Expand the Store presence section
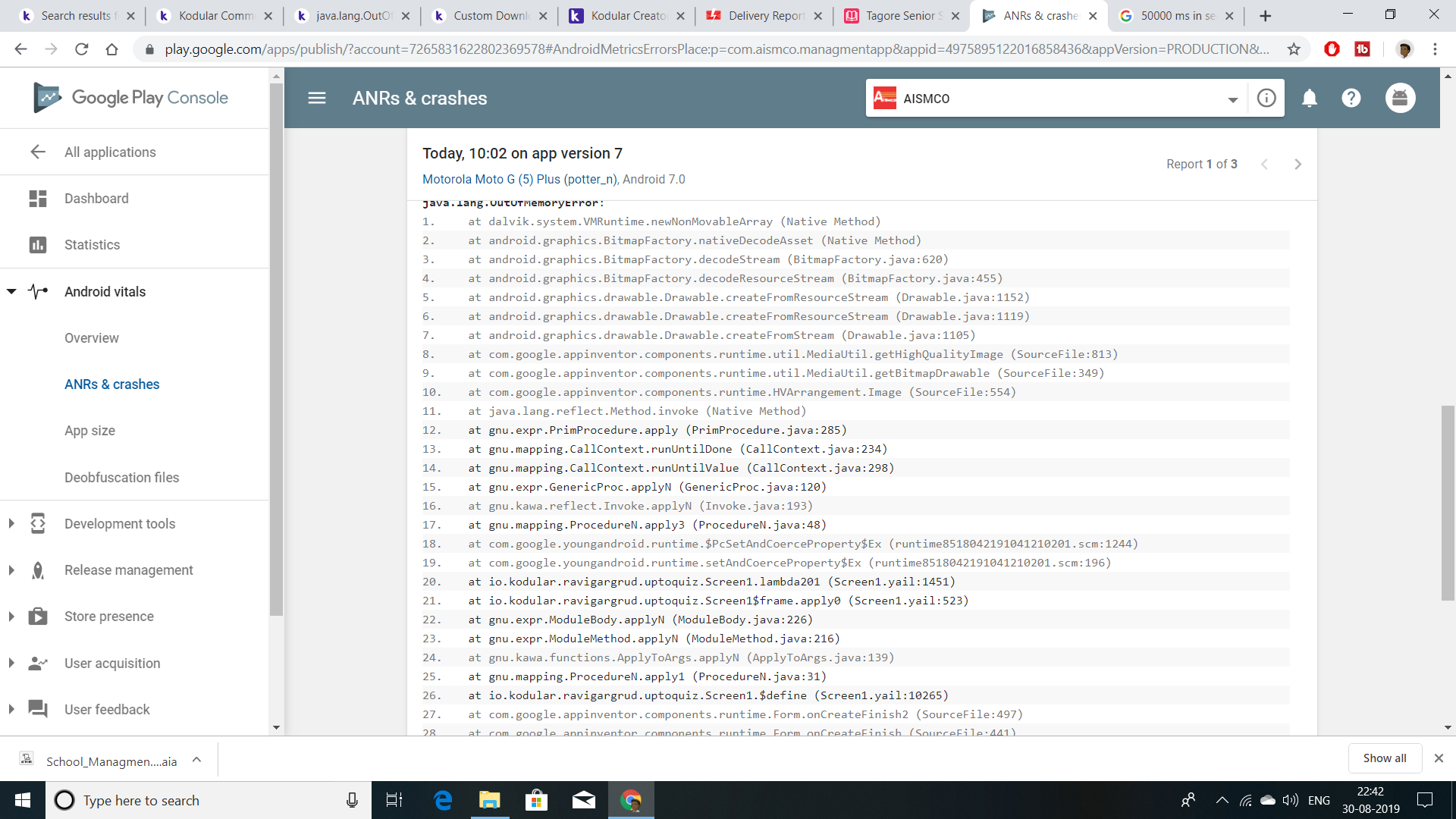The image size is (1456, 819). coord(11,616)
